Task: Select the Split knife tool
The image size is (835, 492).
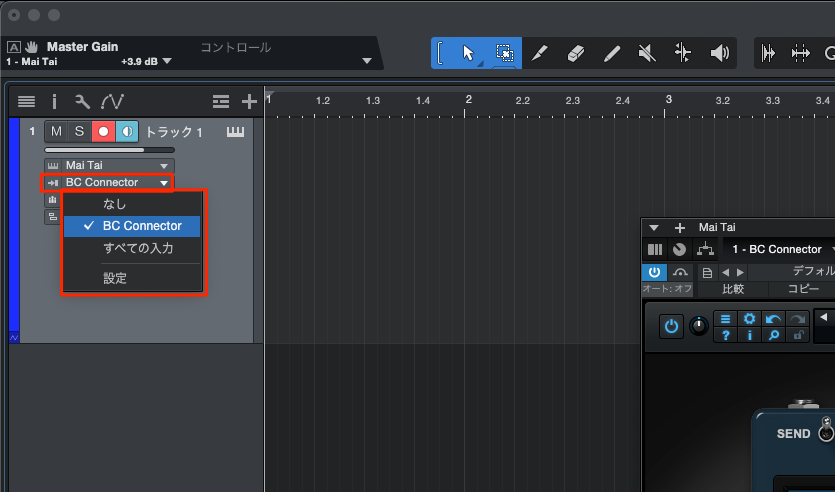Action: pos(539,53)
